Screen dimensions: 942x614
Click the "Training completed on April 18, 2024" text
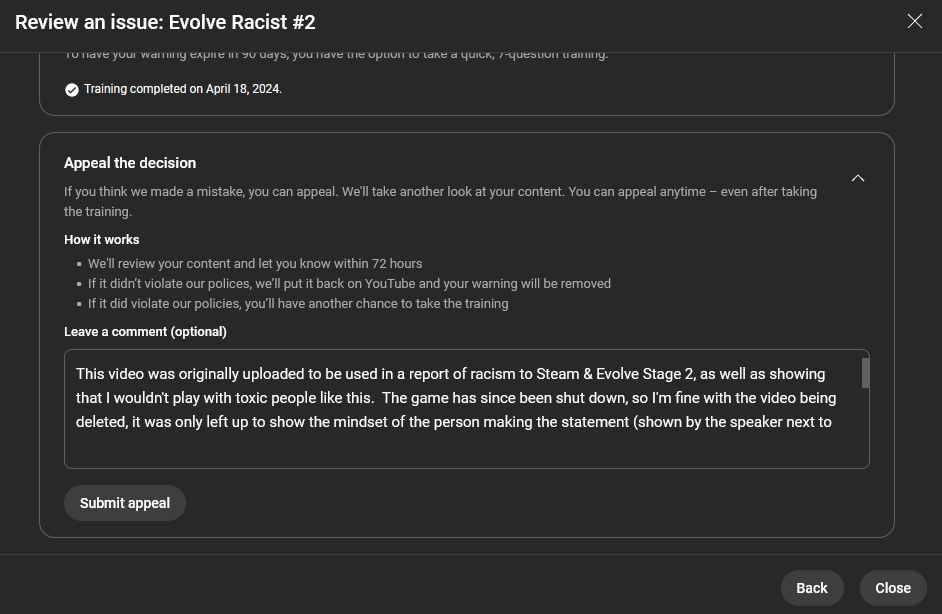pyautogui.click(x=183, y=89)
